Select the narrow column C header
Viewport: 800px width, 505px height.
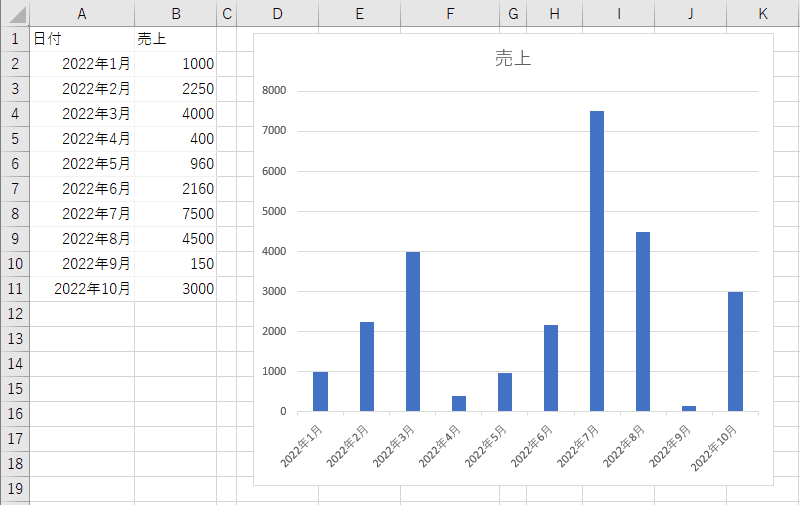[x=227, y=13]
